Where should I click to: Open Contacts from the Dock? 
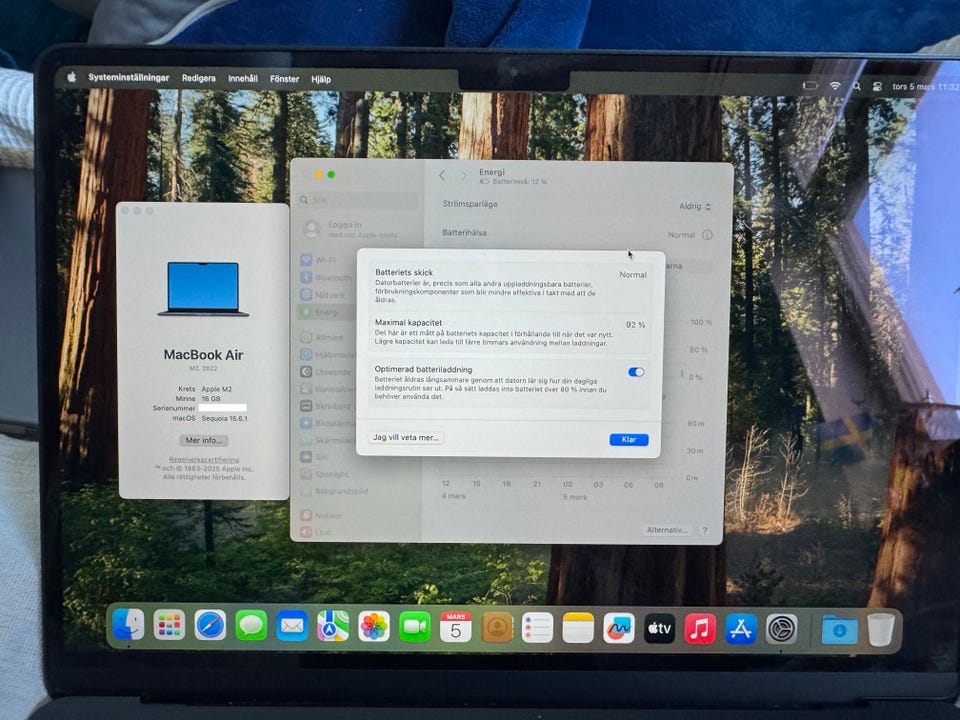coord(497,628)
